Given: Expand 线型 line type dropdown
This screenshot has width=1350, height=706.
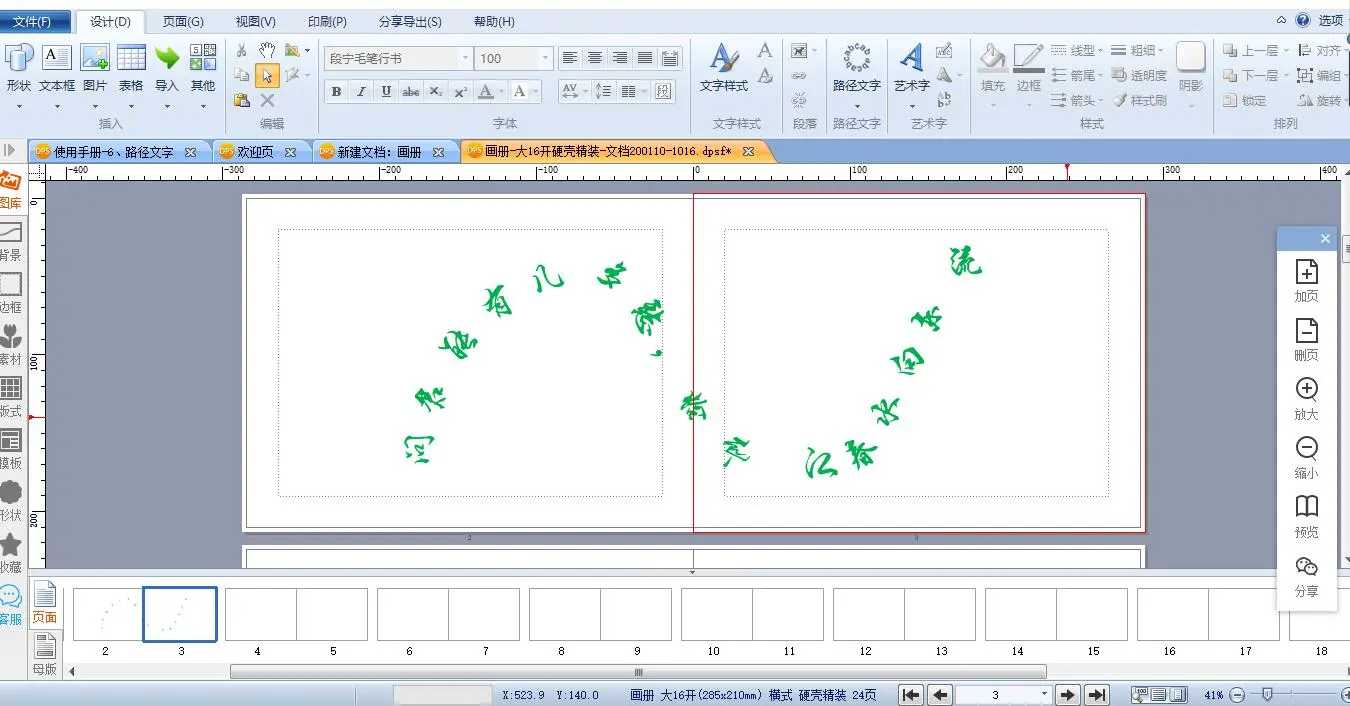Looking at the screenshot, I should click(1100, 50).
